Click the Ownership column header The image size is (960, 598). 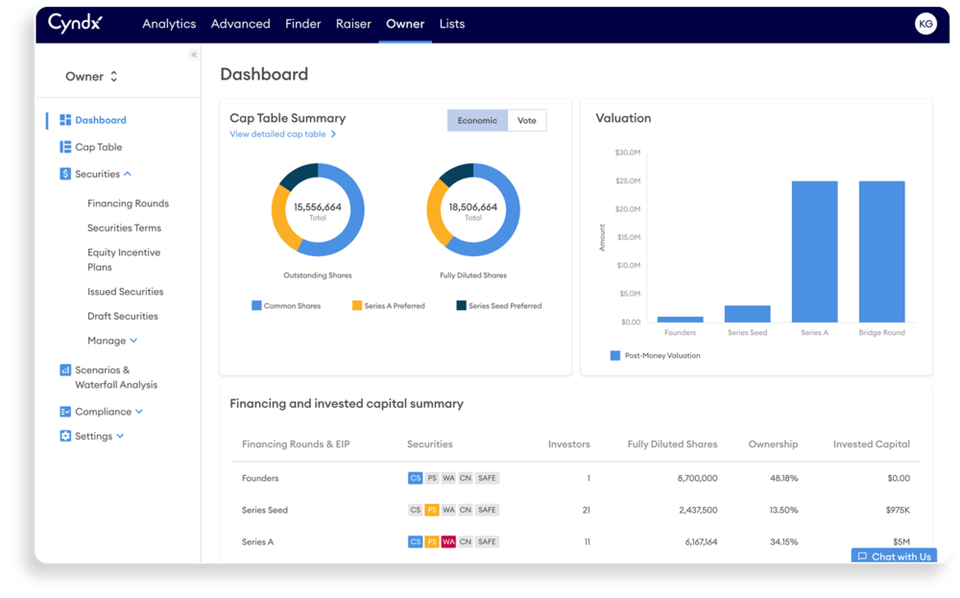[773, 444]
